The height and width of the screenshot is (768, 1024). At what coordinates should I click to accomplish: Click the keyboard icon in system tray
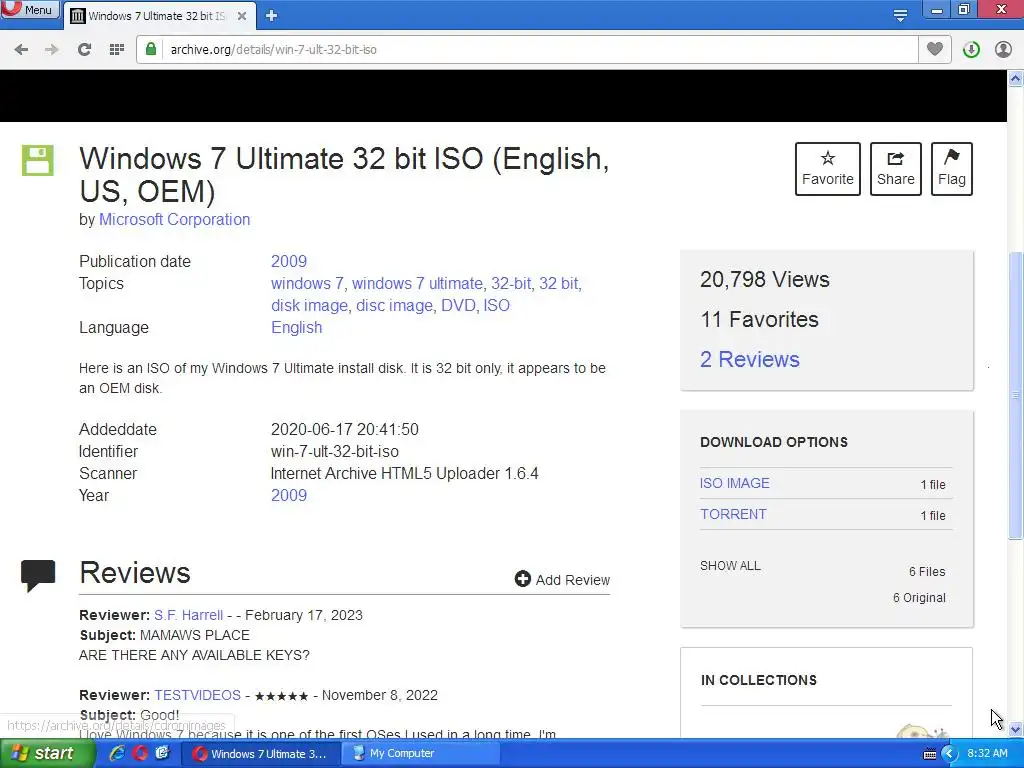(x=929, y=754)
